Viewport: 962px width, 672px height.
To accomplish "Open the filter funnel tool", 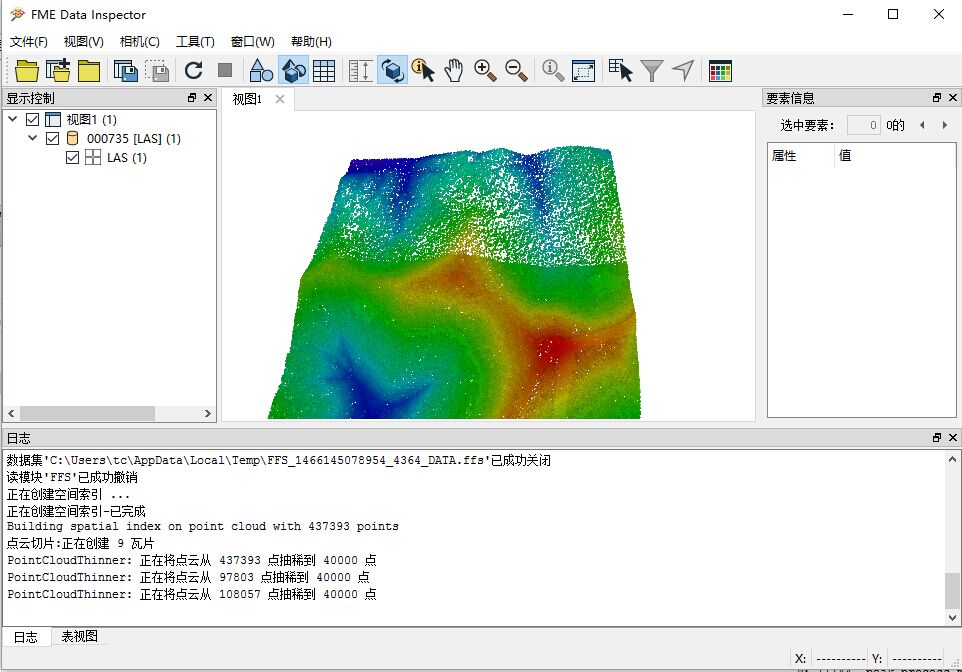I will click(x=652, y=71).
